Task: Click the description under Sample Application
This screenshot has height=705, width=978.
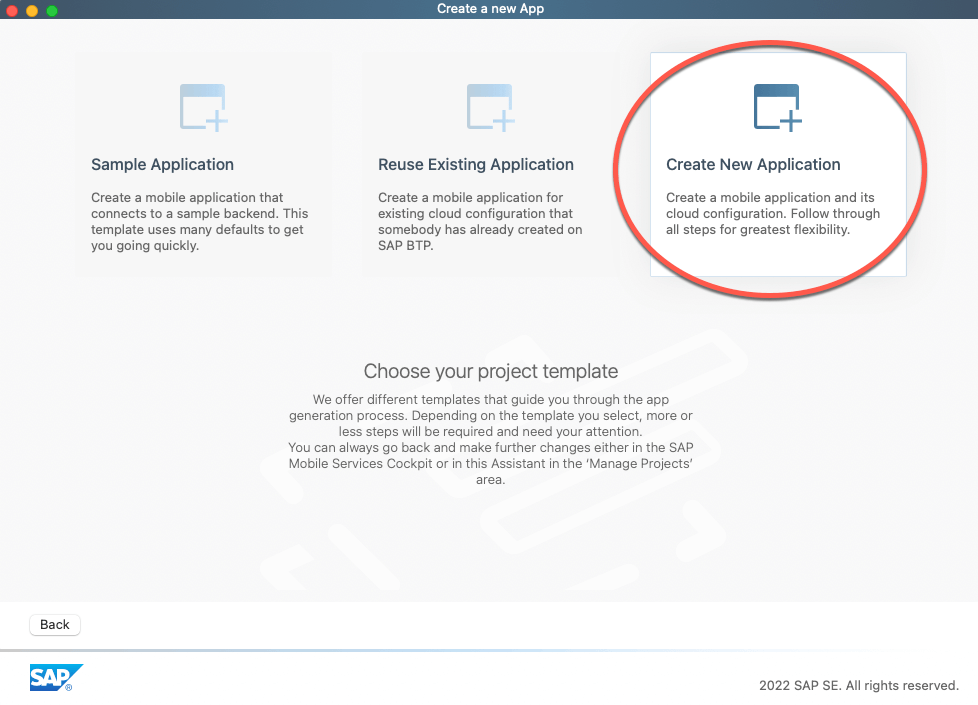Action: (x=200, y=221)
